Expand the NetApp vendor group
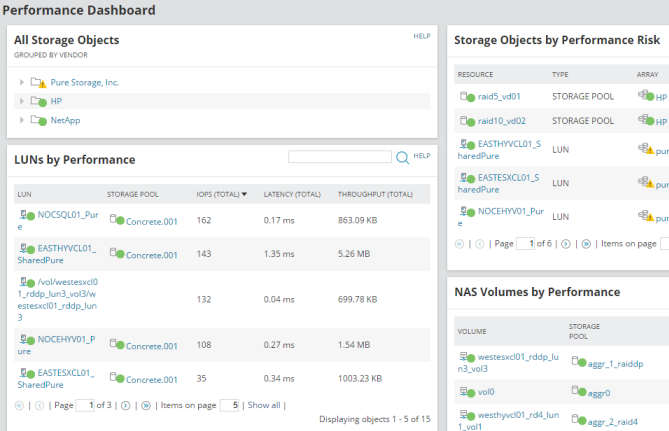This screenshot has height=431, width=669. (x=22, y=121)
